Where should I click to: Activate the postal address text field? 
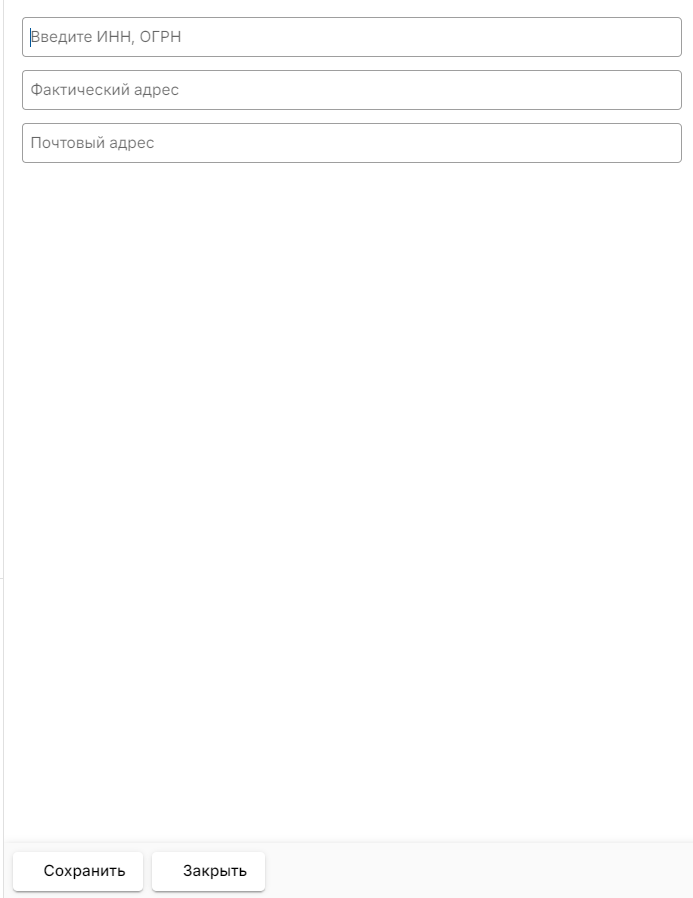coord(352,143)
